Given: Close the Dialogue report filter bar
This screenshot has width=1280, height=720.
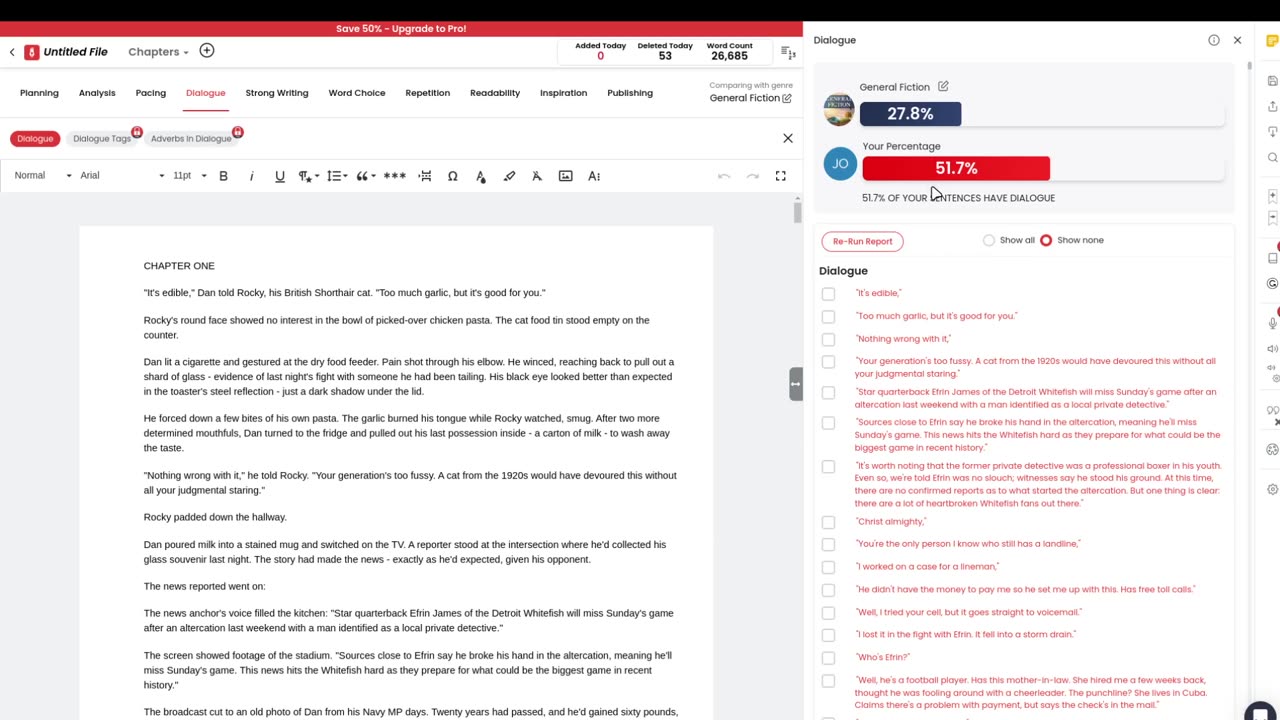Looking at the screenshot, I should coord(788,138).
